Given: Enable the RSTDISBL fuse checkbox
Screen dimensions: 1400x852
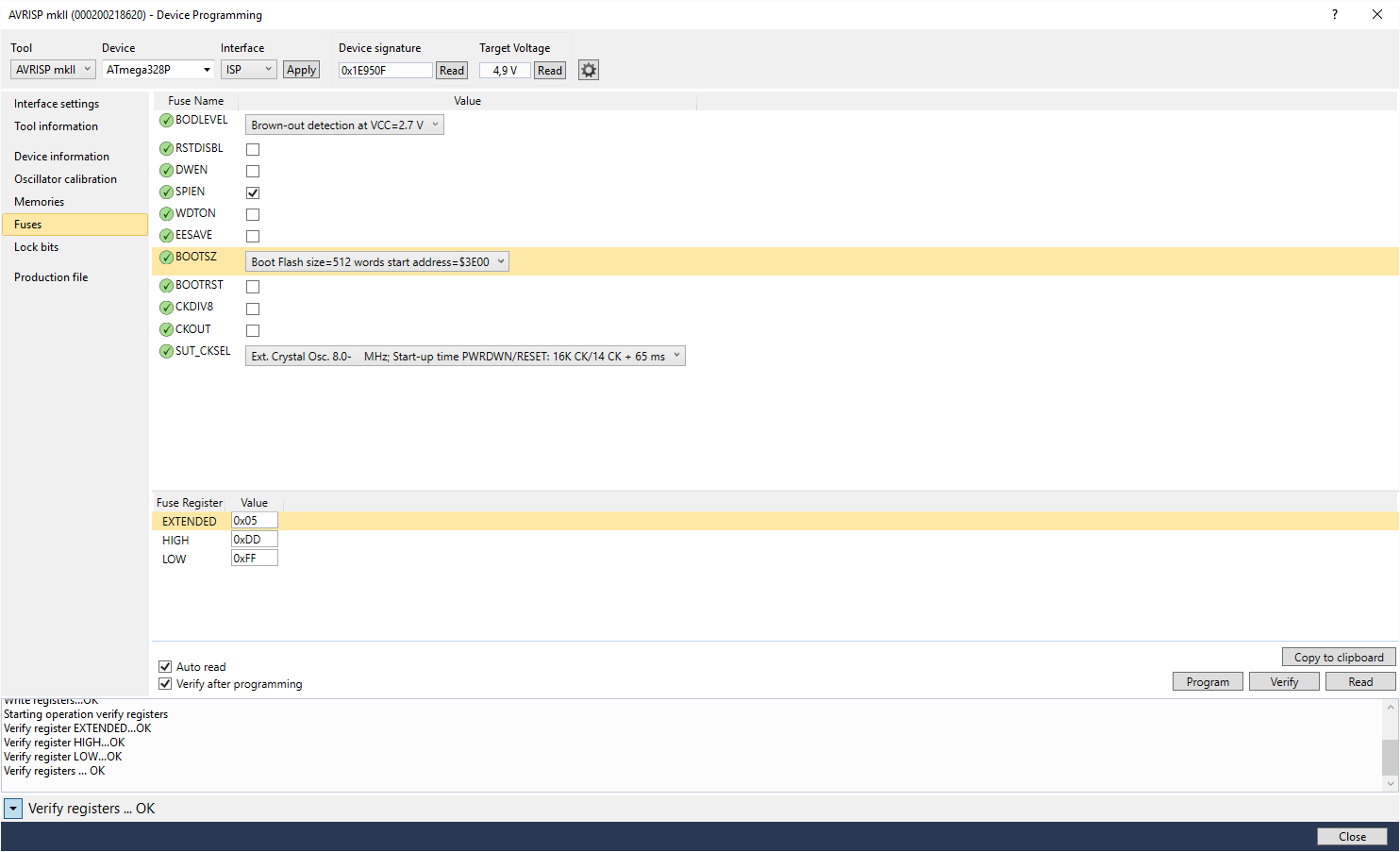Looking at the screenshot, I should coord(253,149).
